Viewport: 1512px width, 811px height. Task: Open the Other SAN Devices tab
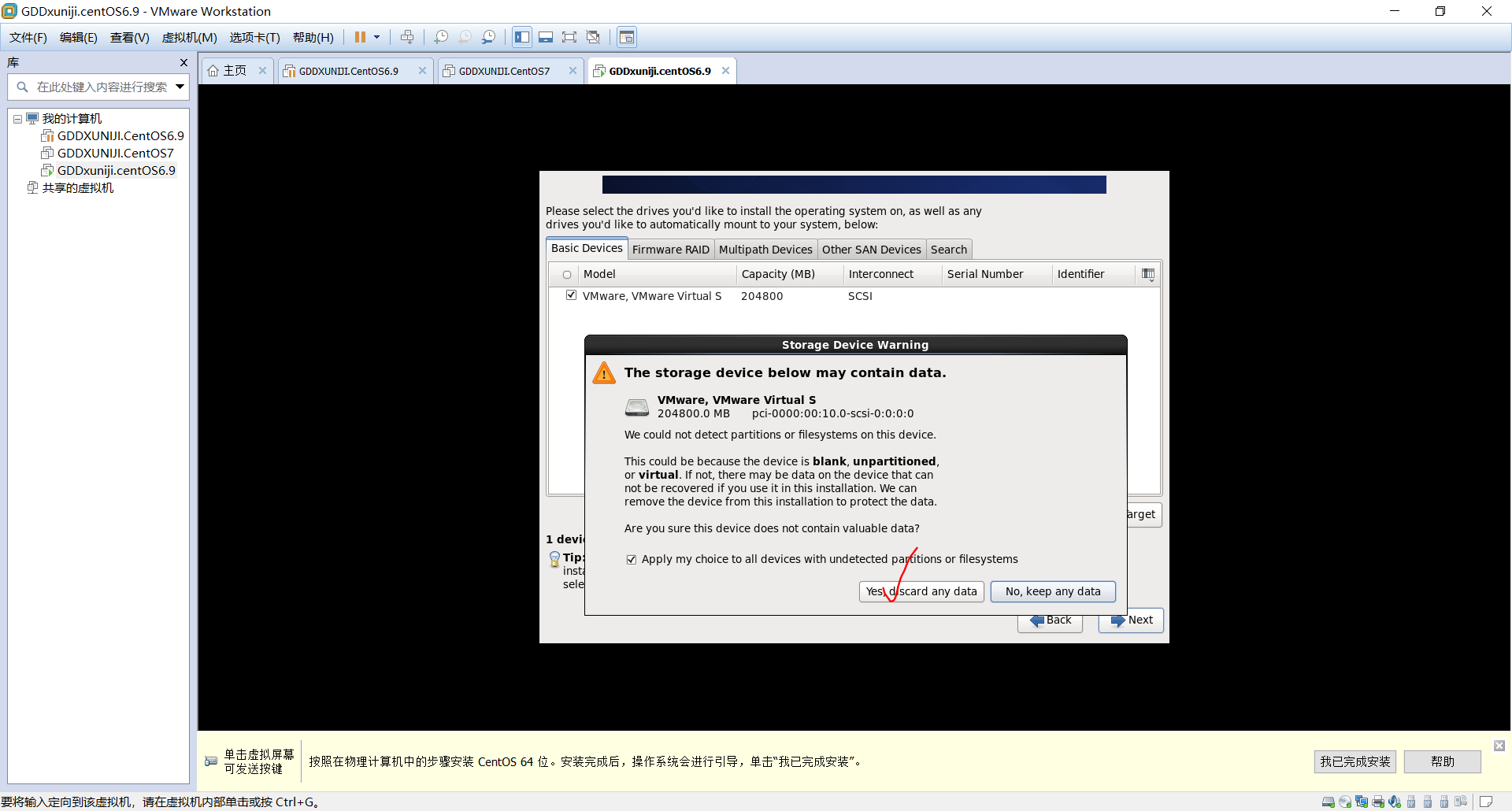coord(872,250)
